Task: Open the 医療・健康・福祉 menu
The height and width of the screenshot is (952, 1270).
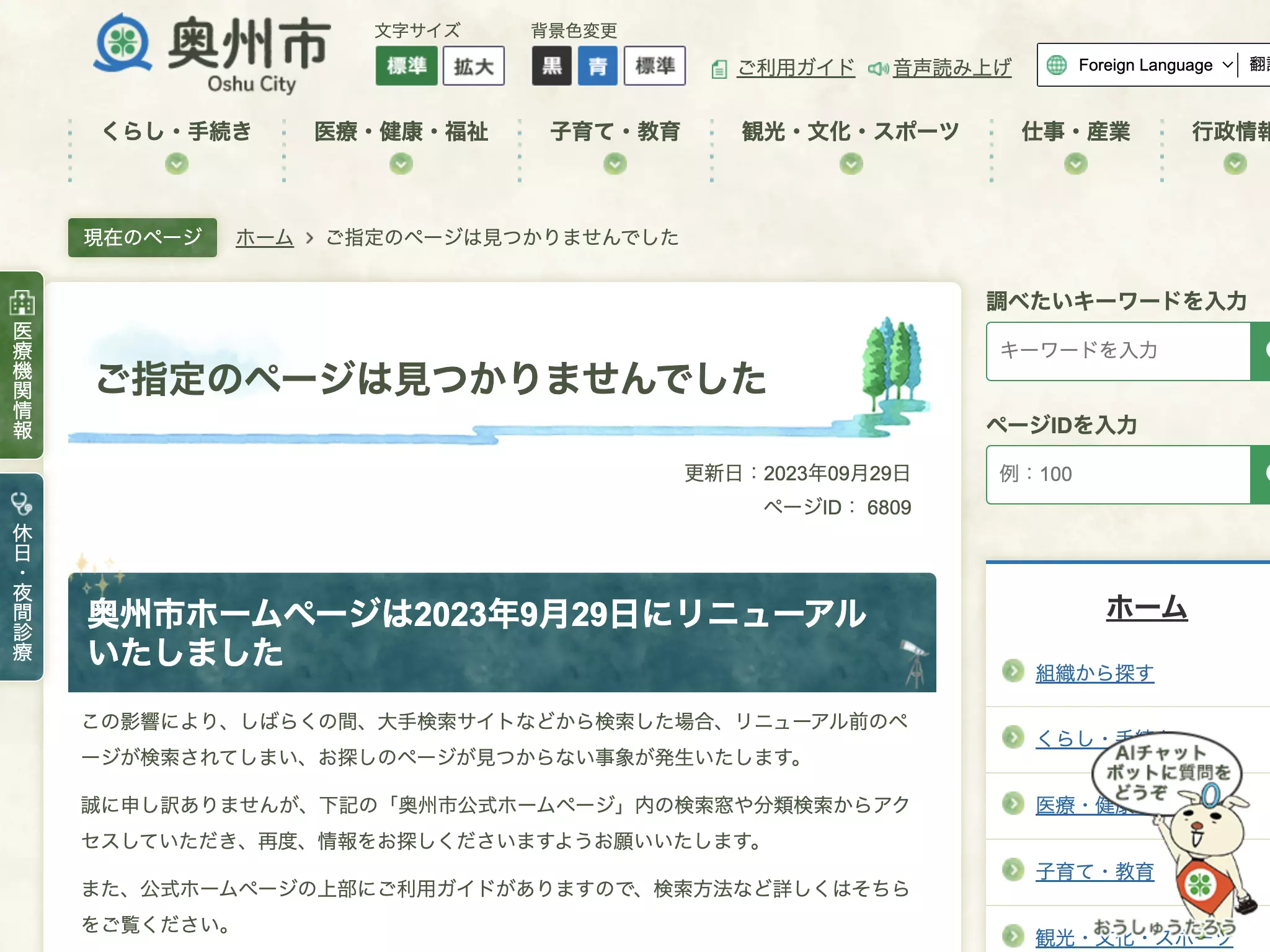Action: pyautogui.click(x=401, y=132)
